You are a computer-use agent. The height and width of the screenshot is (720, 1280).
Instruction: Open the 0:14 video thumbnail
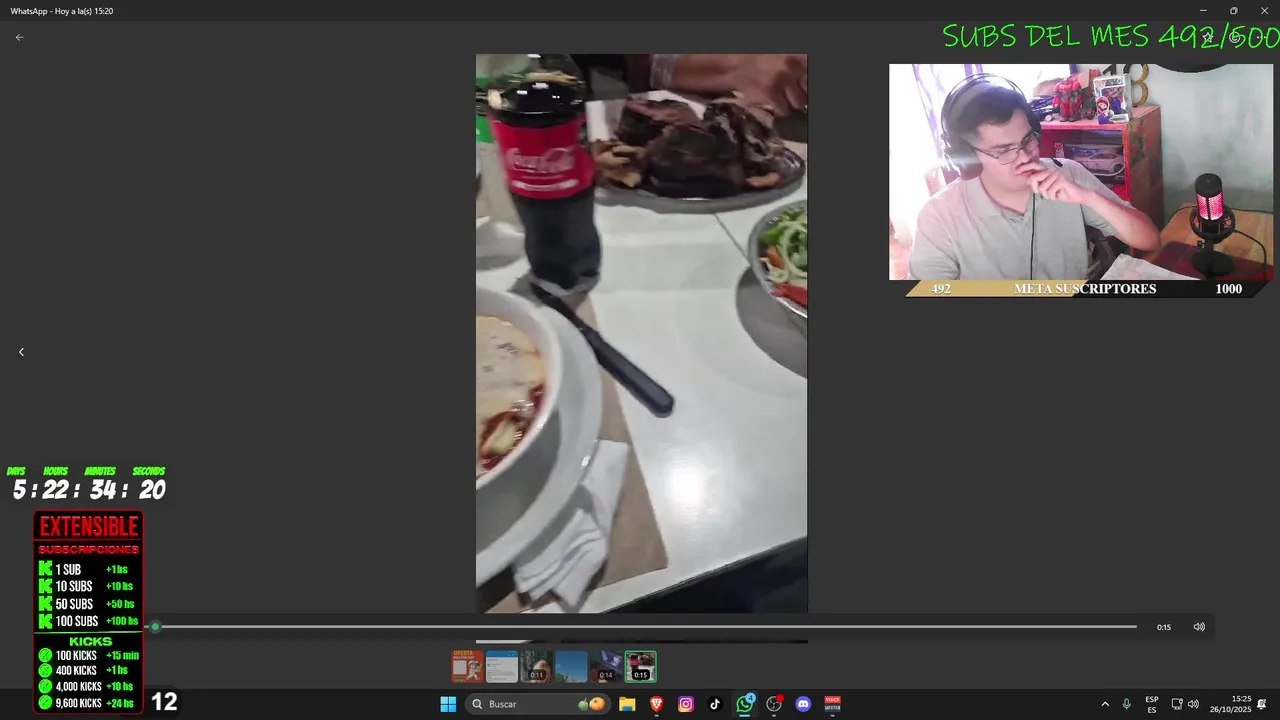(x=606, y=667)
